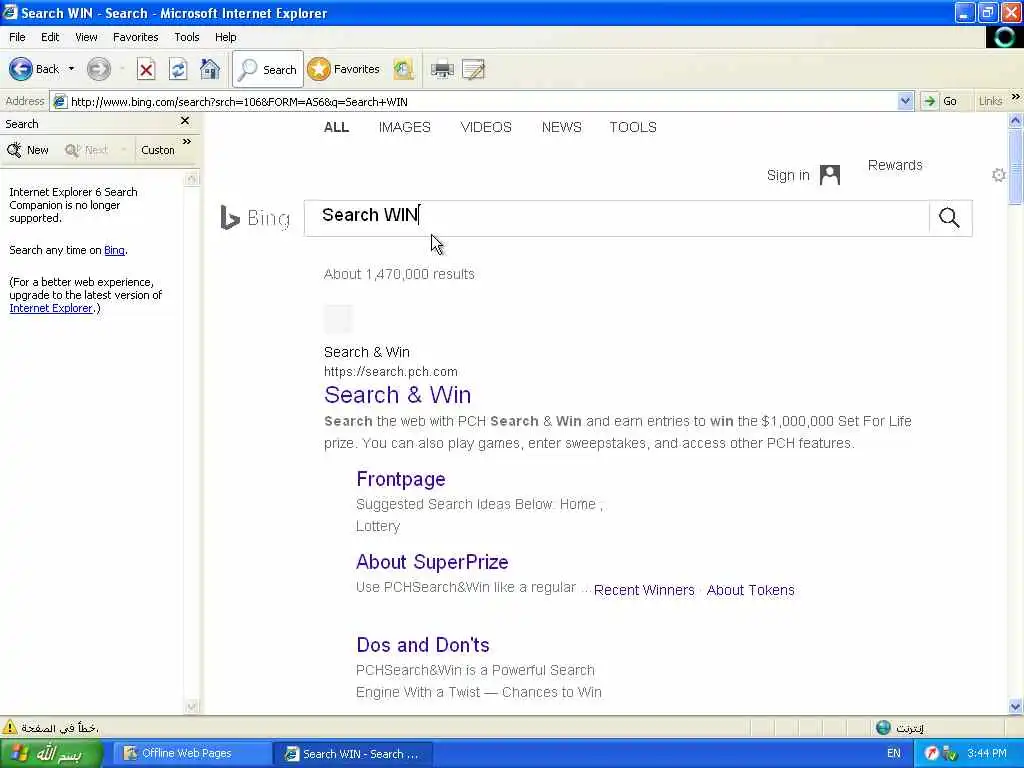Print the page with the printer icon
Viewport: 1024px width, 768px height.
point(442,69)
